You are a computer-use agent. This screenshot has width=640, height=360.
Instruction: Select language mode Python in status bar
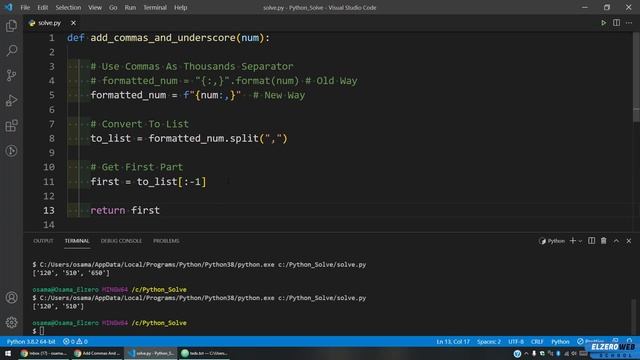(x=560, y=342)
